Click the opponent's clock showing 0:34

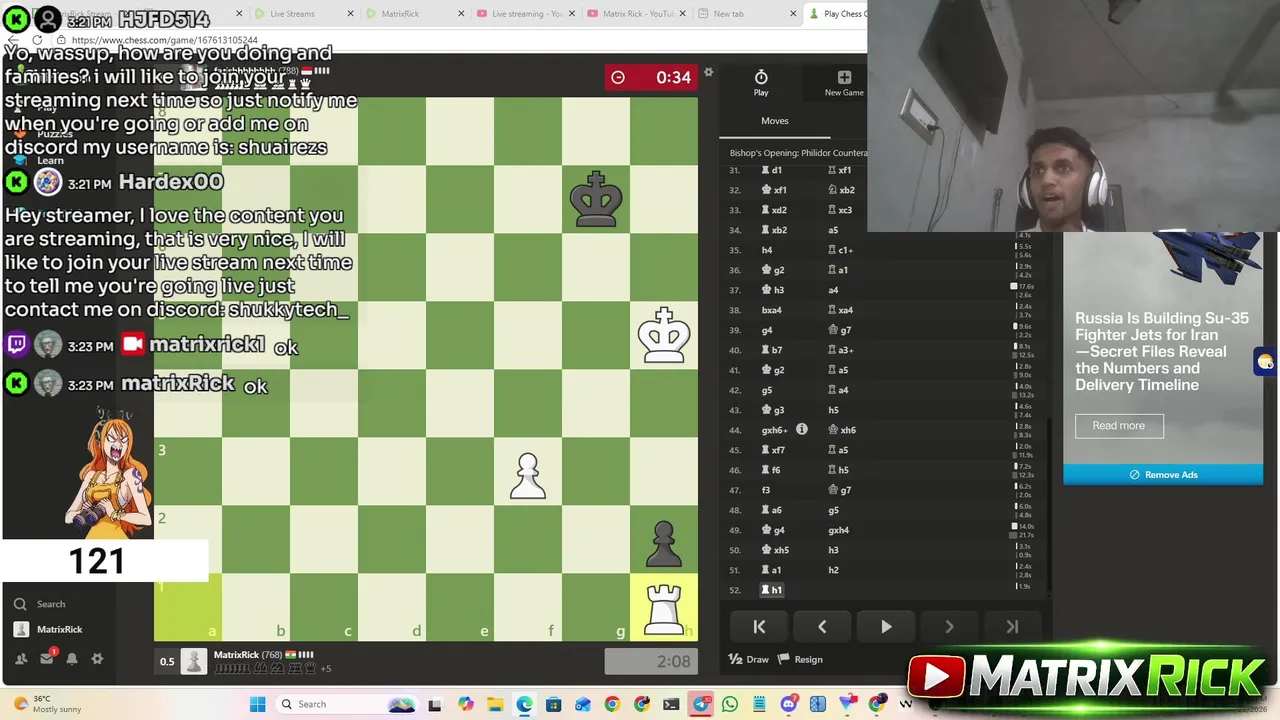tap(651, 77)
